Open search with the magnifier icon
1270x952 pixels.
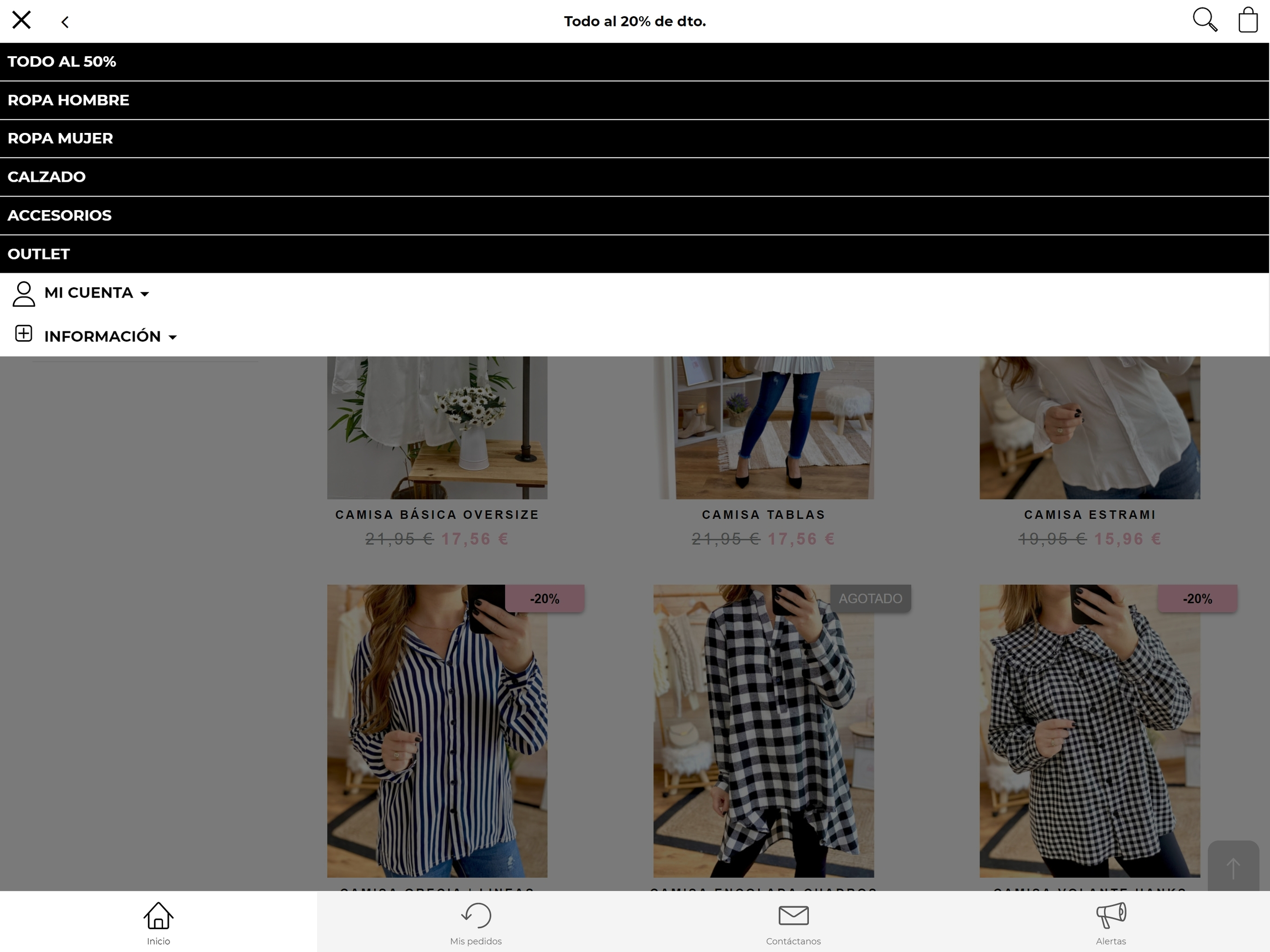click(x=1204, y=20)
